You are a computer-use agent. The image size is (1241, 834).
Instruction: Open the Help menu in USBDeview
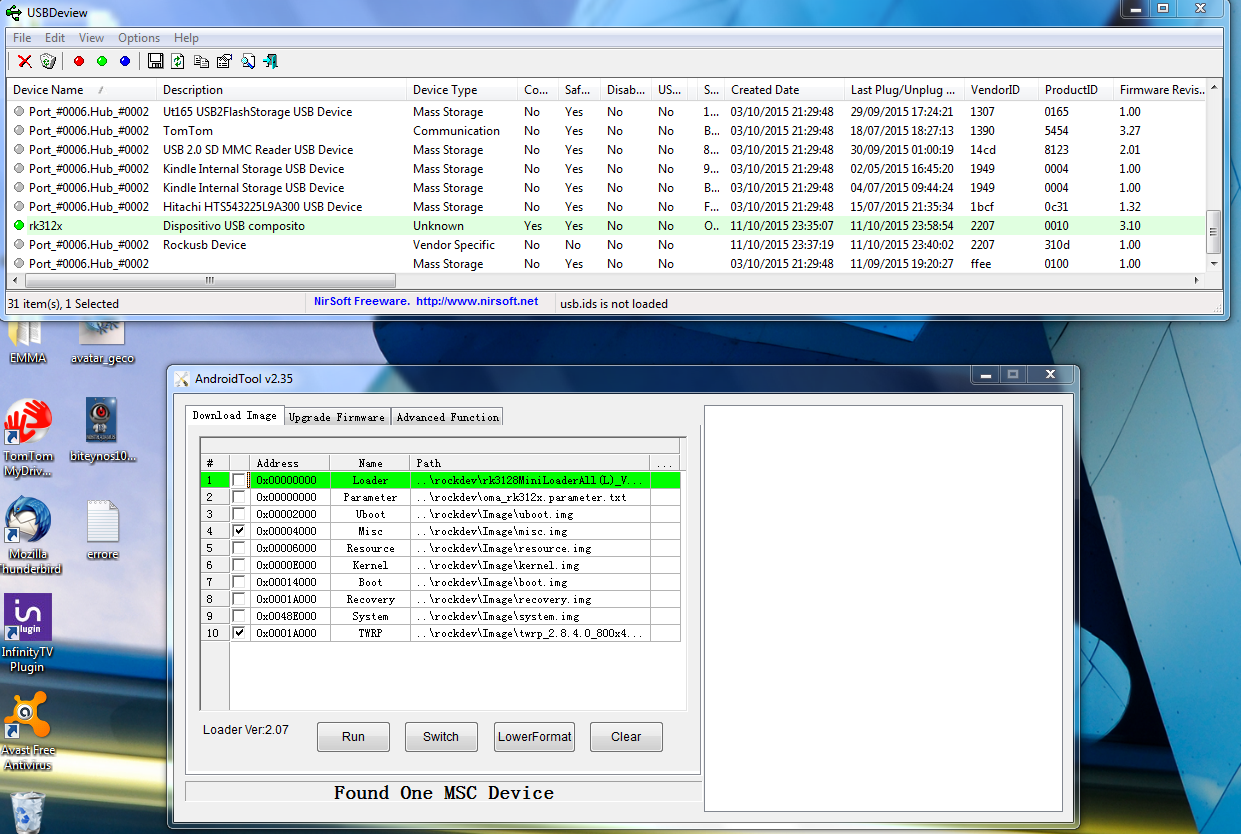click(x=186, y=38)
